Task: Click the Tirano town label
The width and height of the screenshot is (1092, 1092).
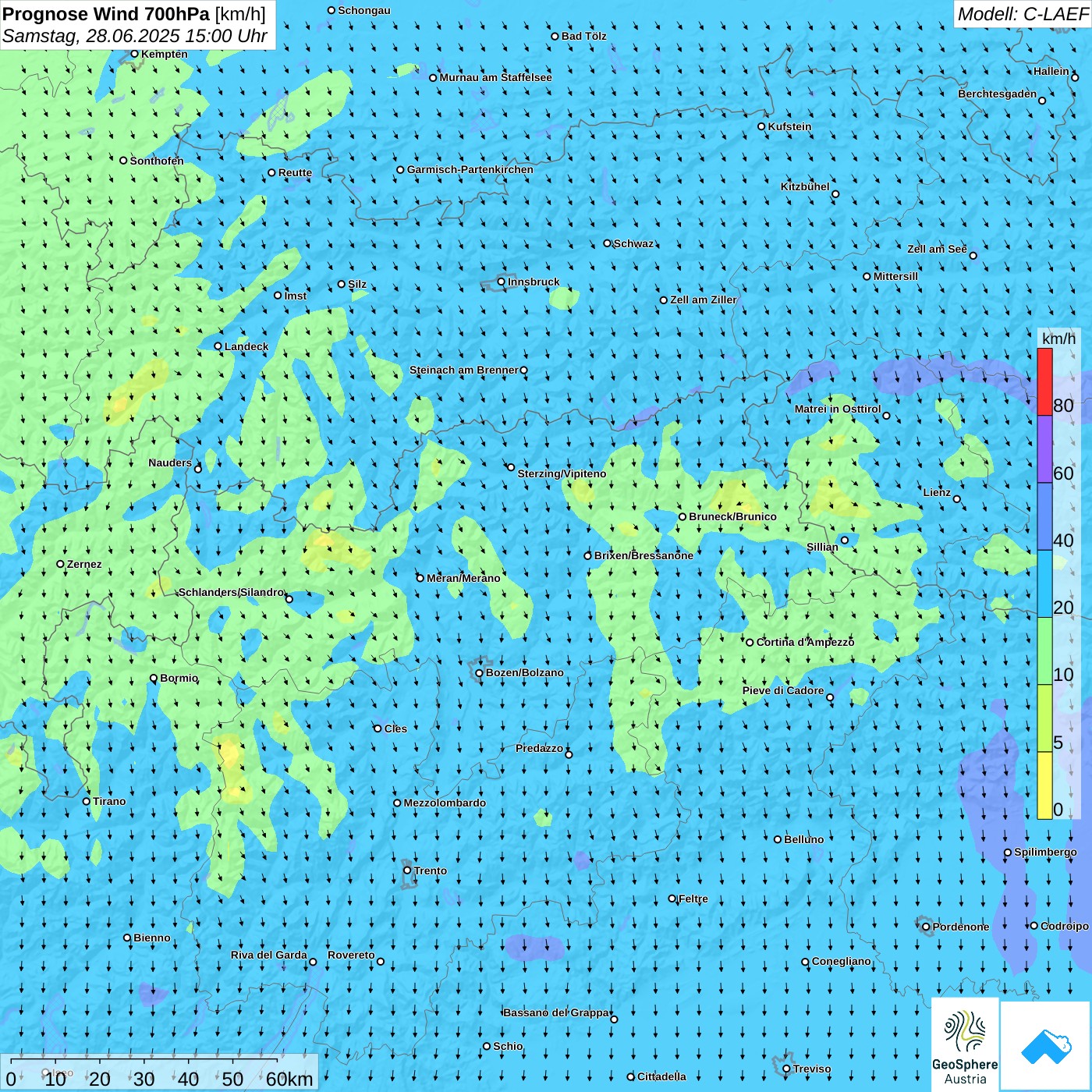Action: (109, 801)
